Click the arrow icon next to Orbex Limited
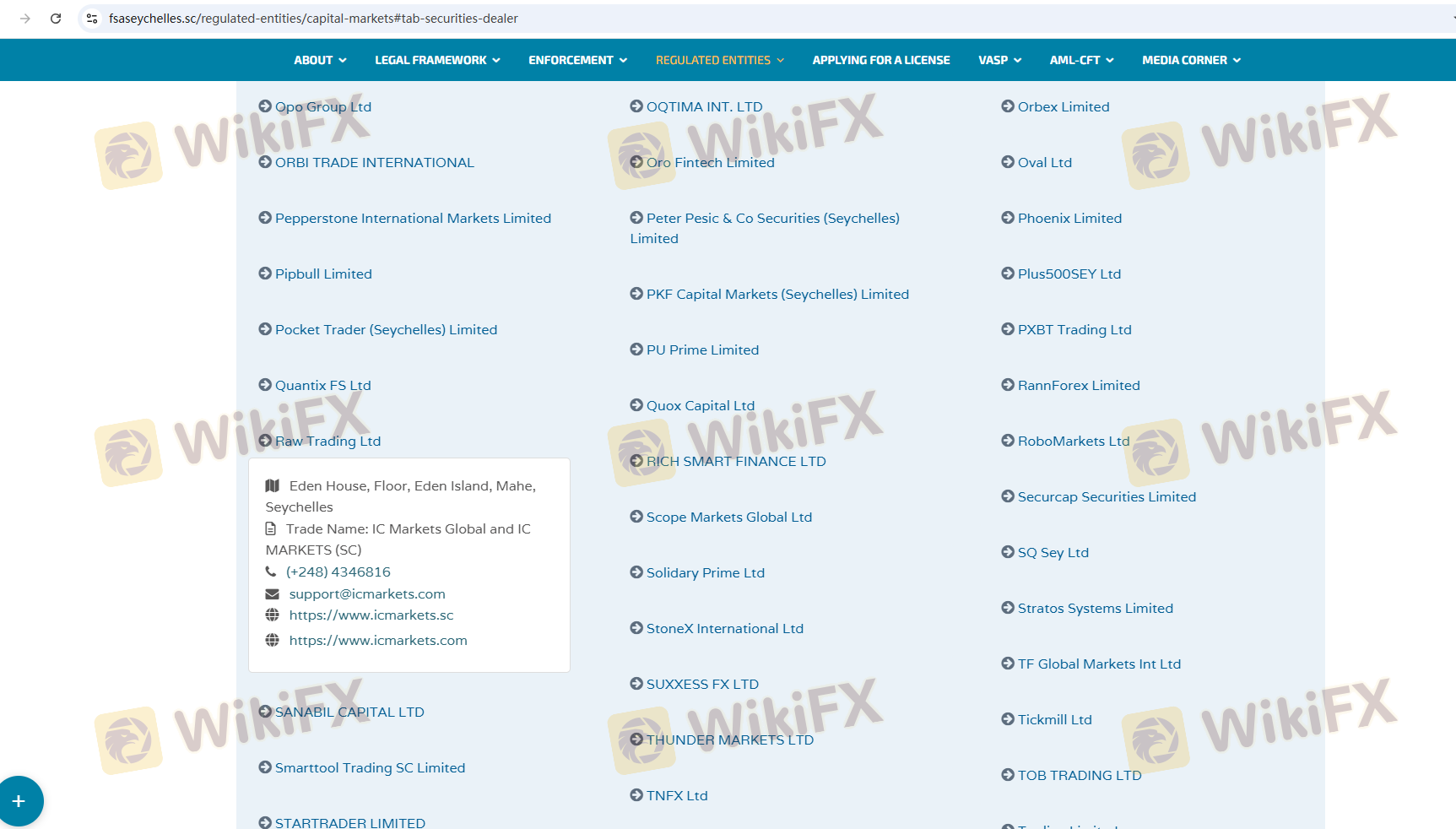1456x829 pixels. point(1008,106)
